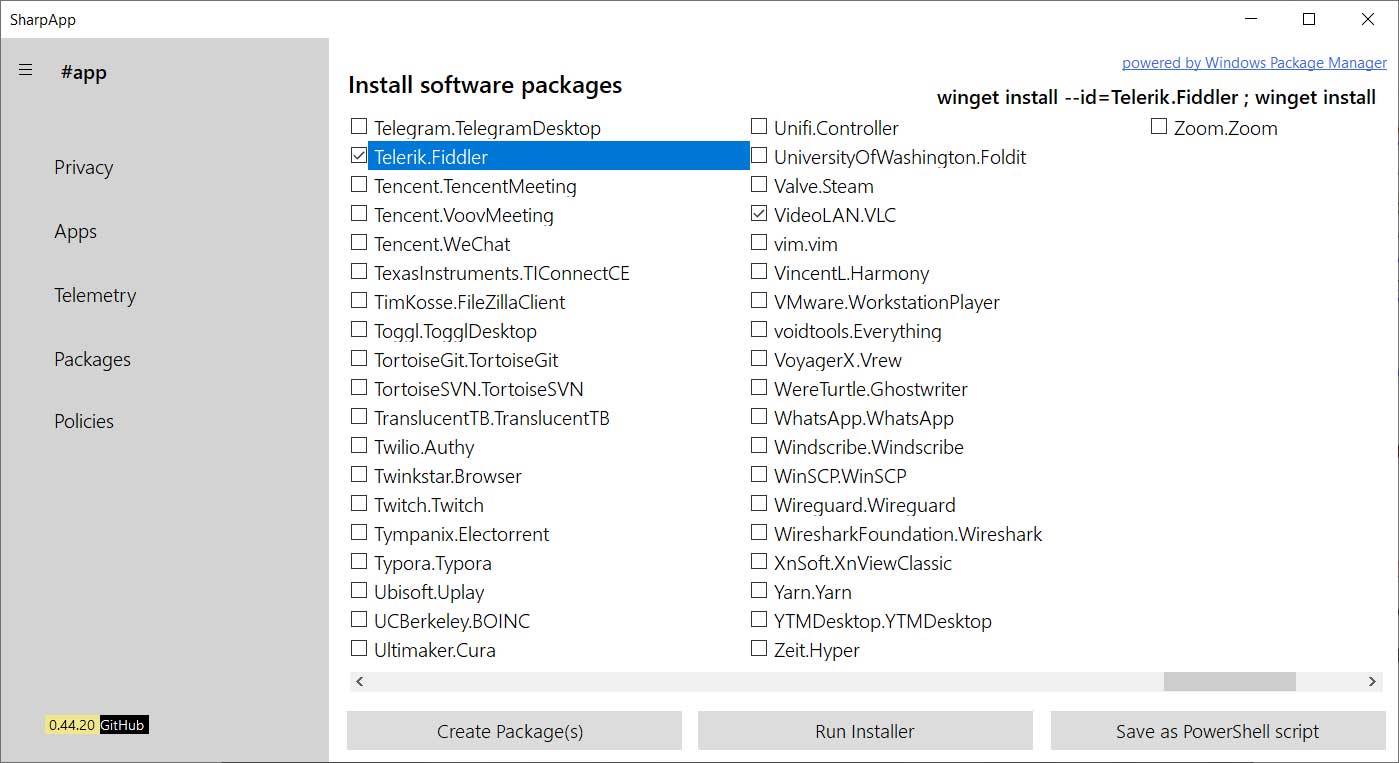Click the horizontal scrollbar thumb
Image resolution: width=1399 pixels, height=763 pixels.
pyautogui.click(x=1230, y=681)
